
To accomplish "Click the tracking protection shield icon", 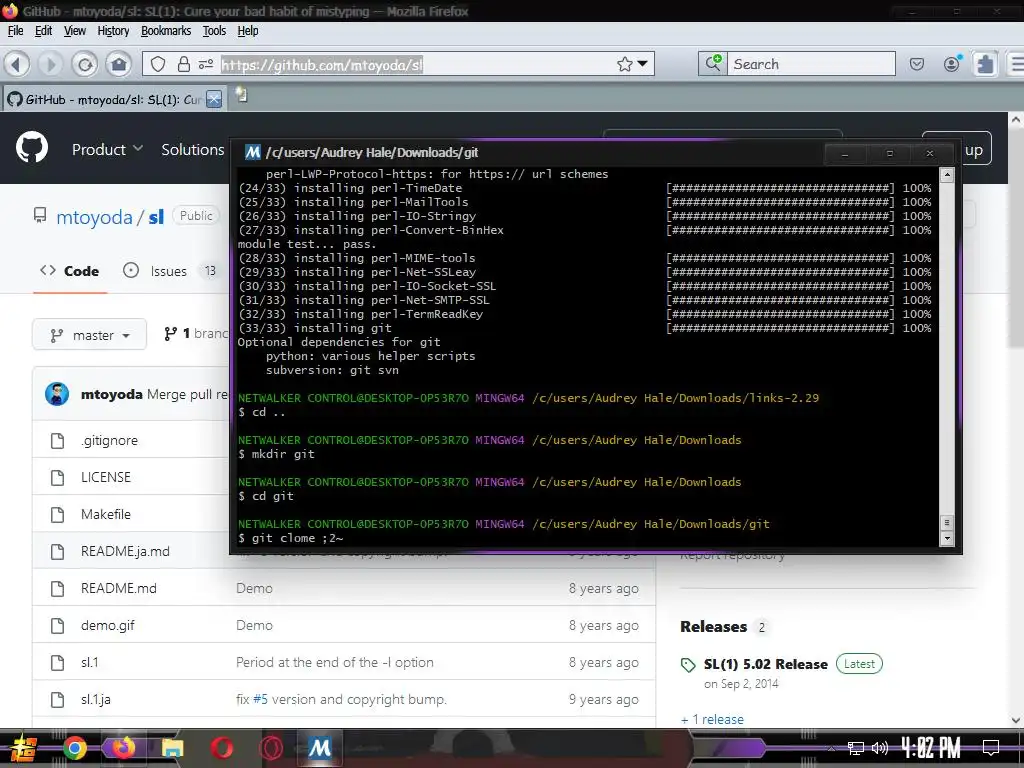I will (x=158, y=64).
